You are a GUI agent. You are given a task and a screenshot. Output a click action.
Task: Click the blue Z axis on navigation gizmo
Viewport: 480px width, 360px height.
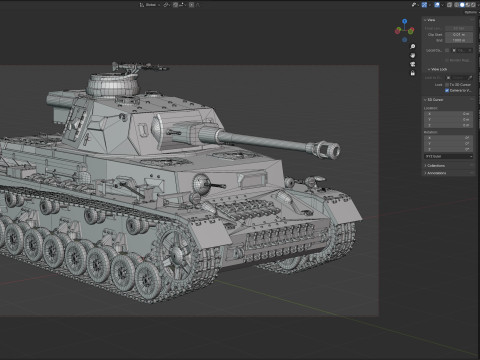[x=404, y=21]
